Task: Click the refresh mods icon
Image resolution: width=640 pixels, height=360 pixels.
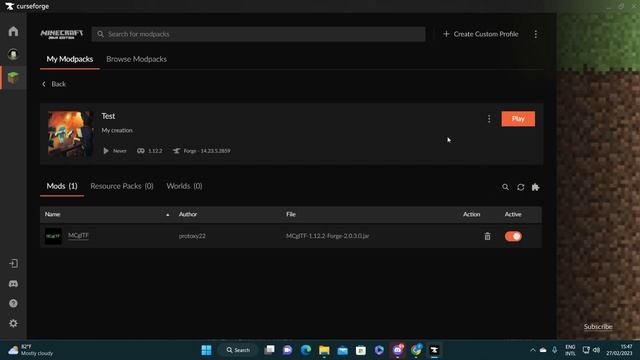Action: point(520,187)
